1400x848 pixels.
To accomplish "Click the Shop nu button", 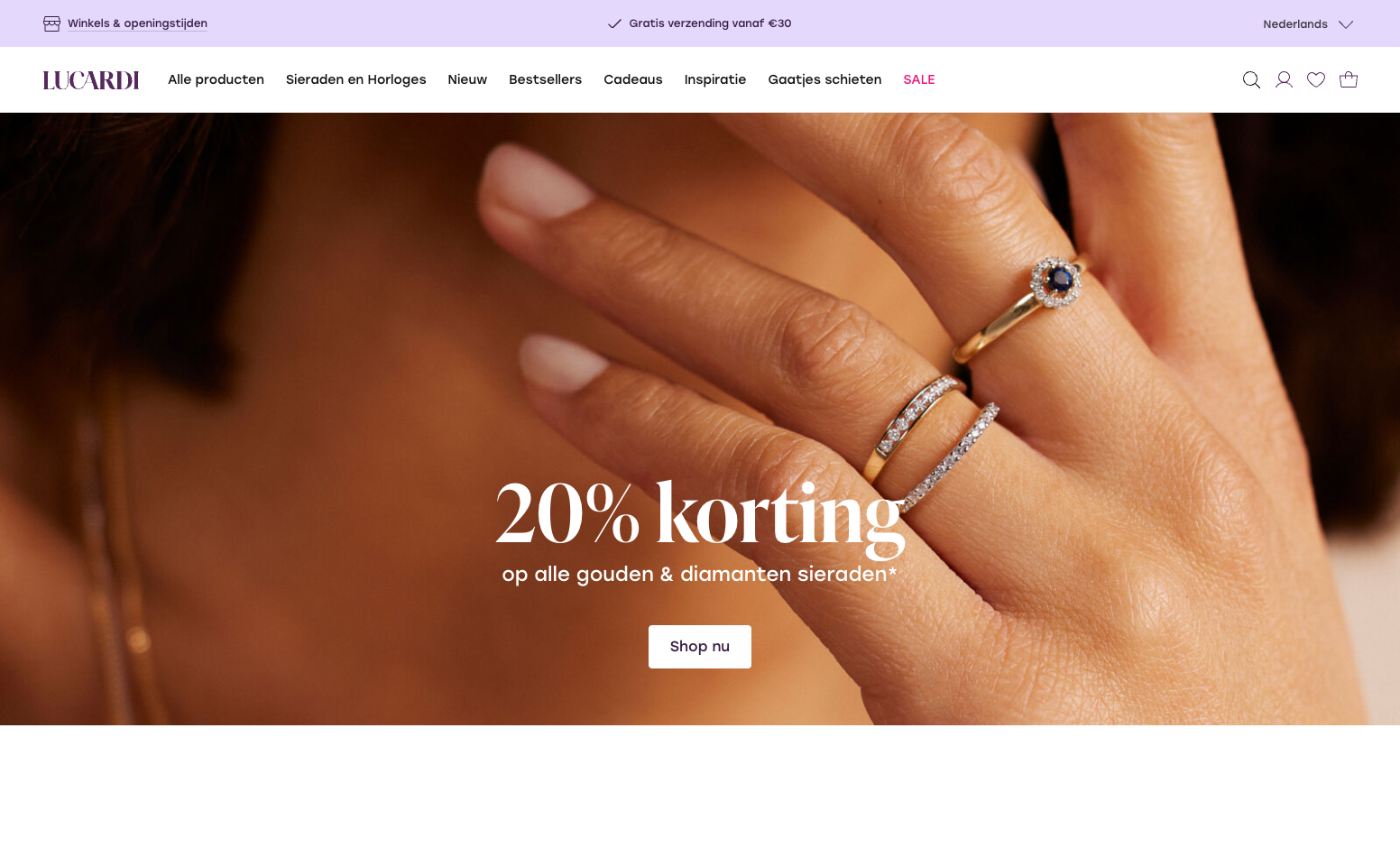I will [700, 647].
